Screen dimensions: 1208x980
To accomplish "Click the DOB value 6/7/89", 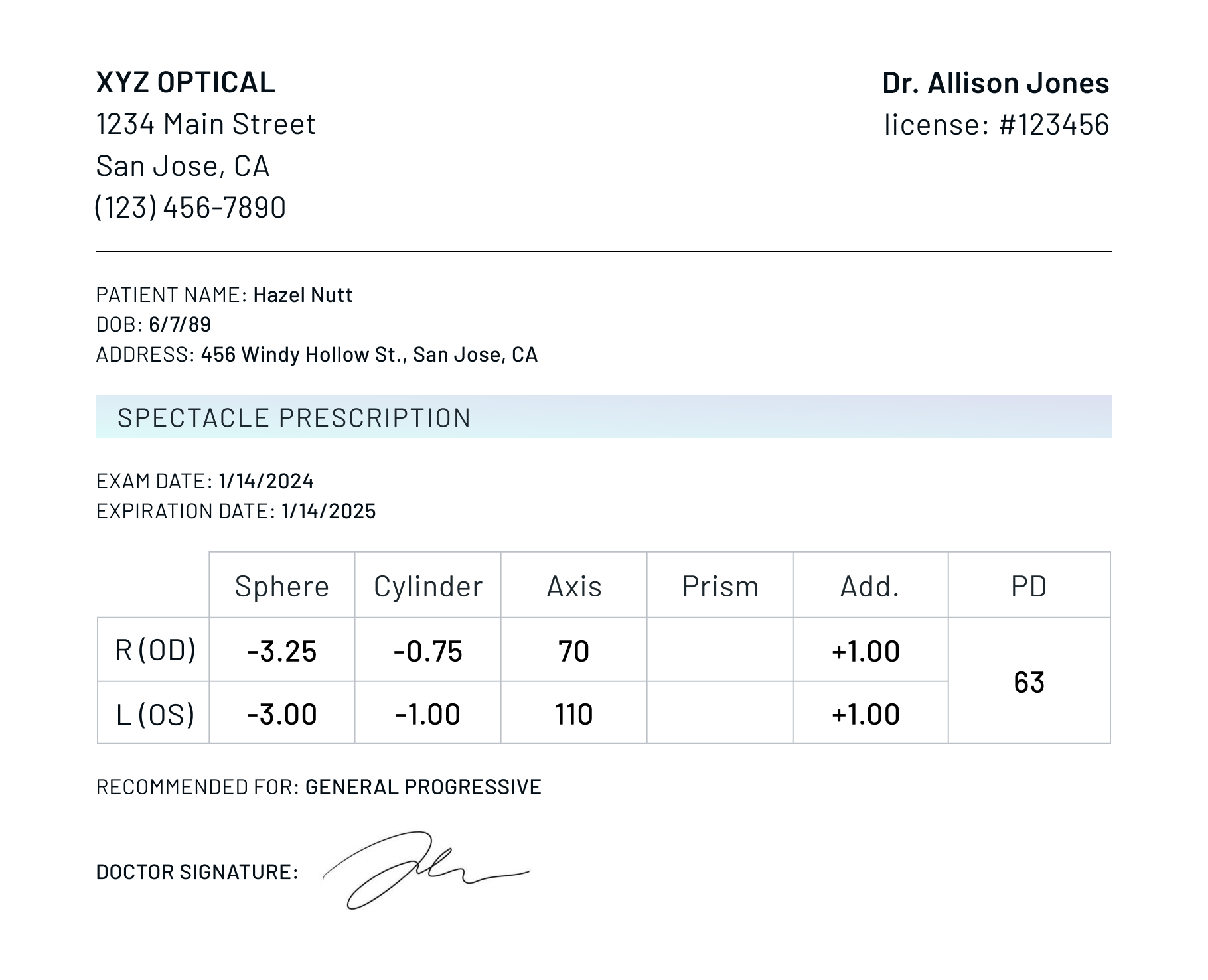I will point(180,324).
